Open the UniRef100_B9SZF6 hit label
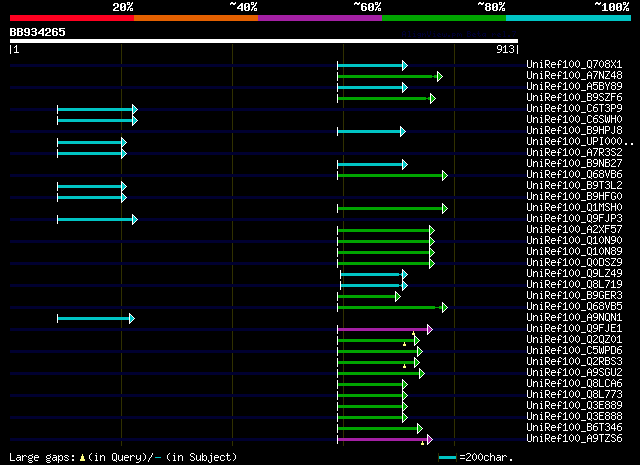Image resolution: width=640 pixels, height=465 pixels. click(574, 97)
